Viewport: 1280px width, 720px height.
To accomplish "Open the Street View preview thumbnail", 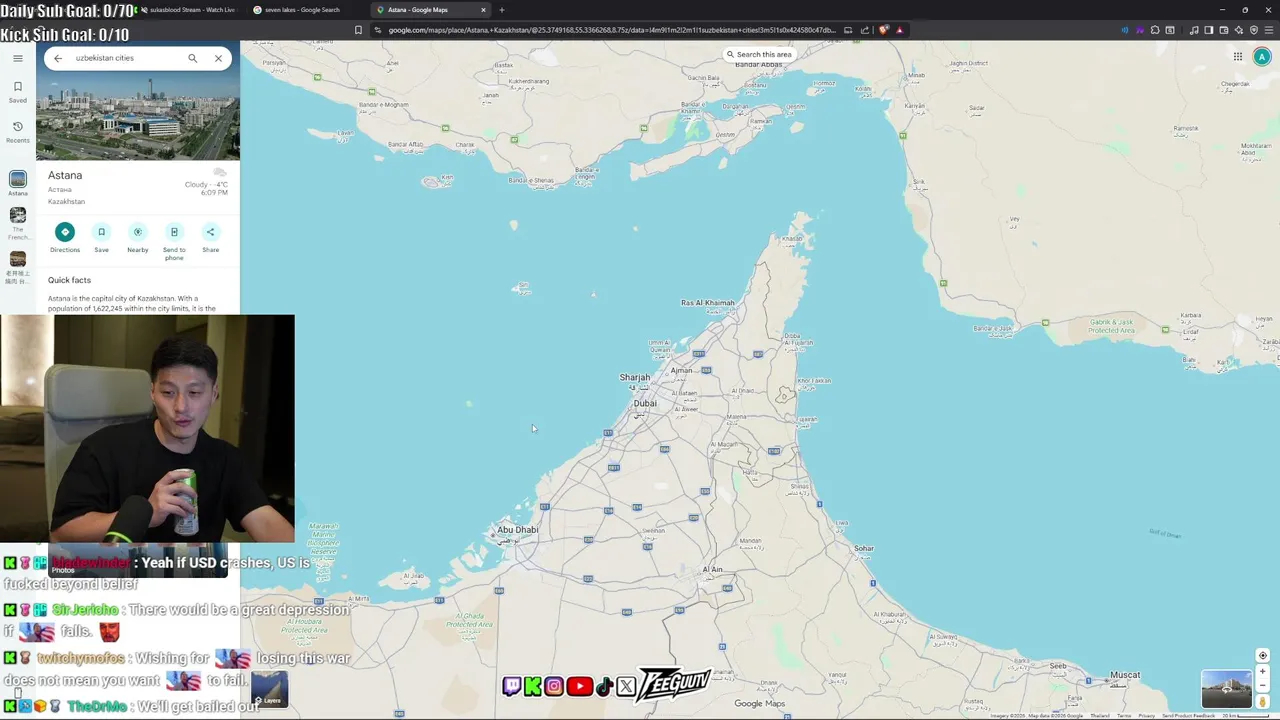I will click(1227, 689).
